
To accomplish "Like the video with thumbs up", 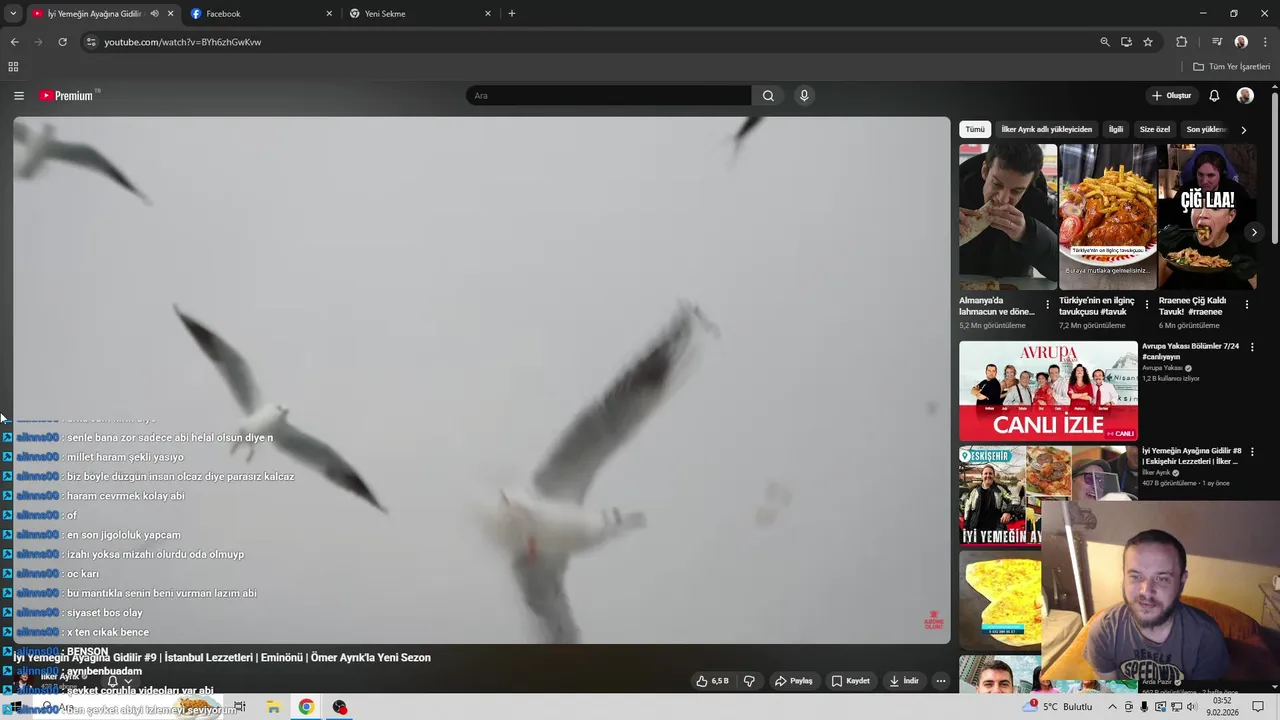I will (x=712, y=681).
